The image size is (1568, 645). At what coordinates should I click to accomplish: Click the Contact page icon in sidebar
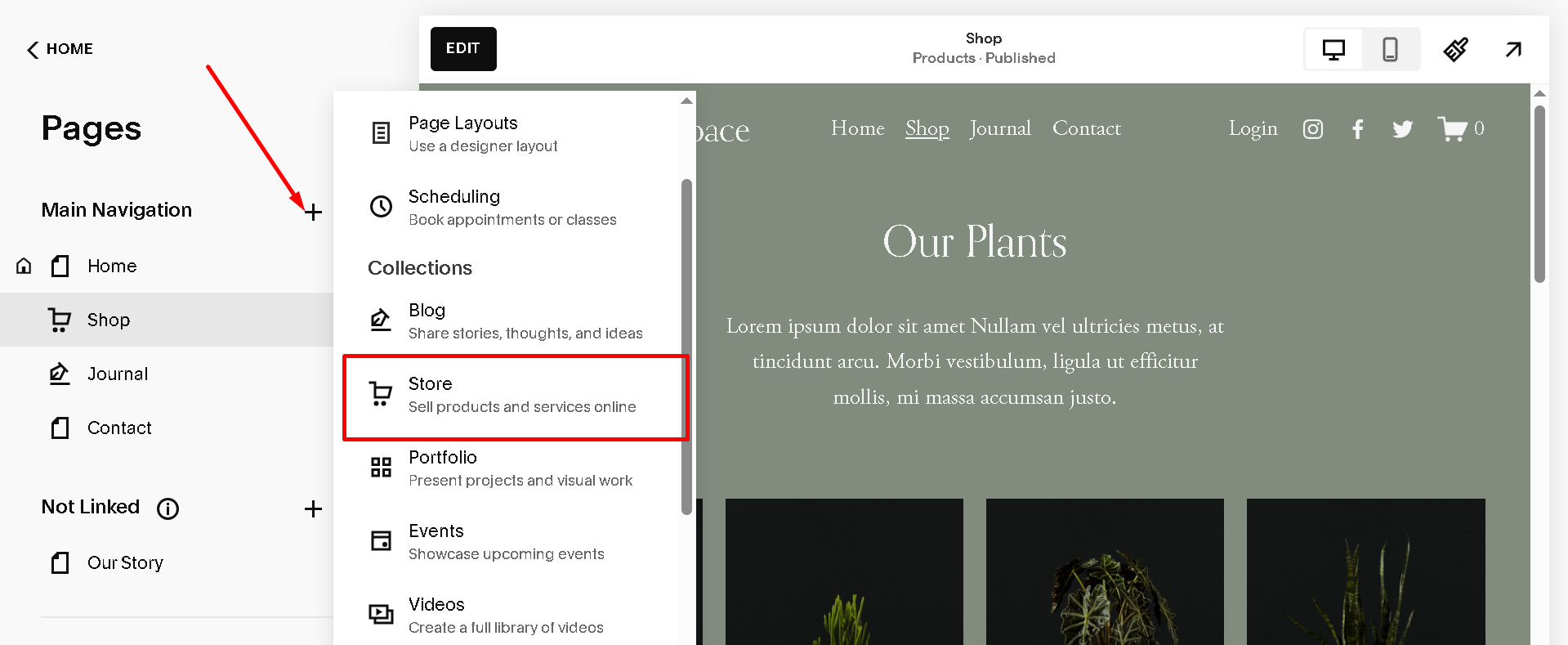point(60,428)
